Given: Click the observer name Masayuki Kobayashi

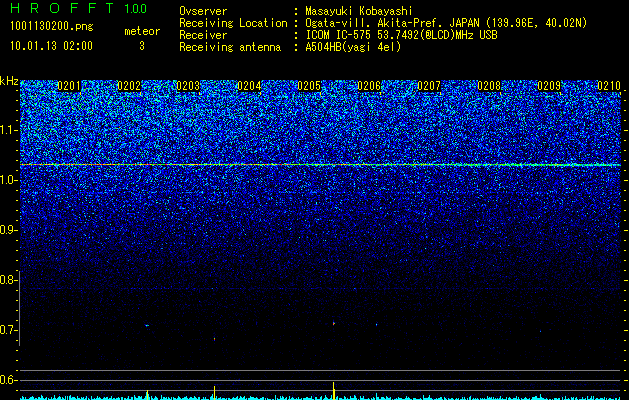Looking at the screenshot, I should (359, 11).
